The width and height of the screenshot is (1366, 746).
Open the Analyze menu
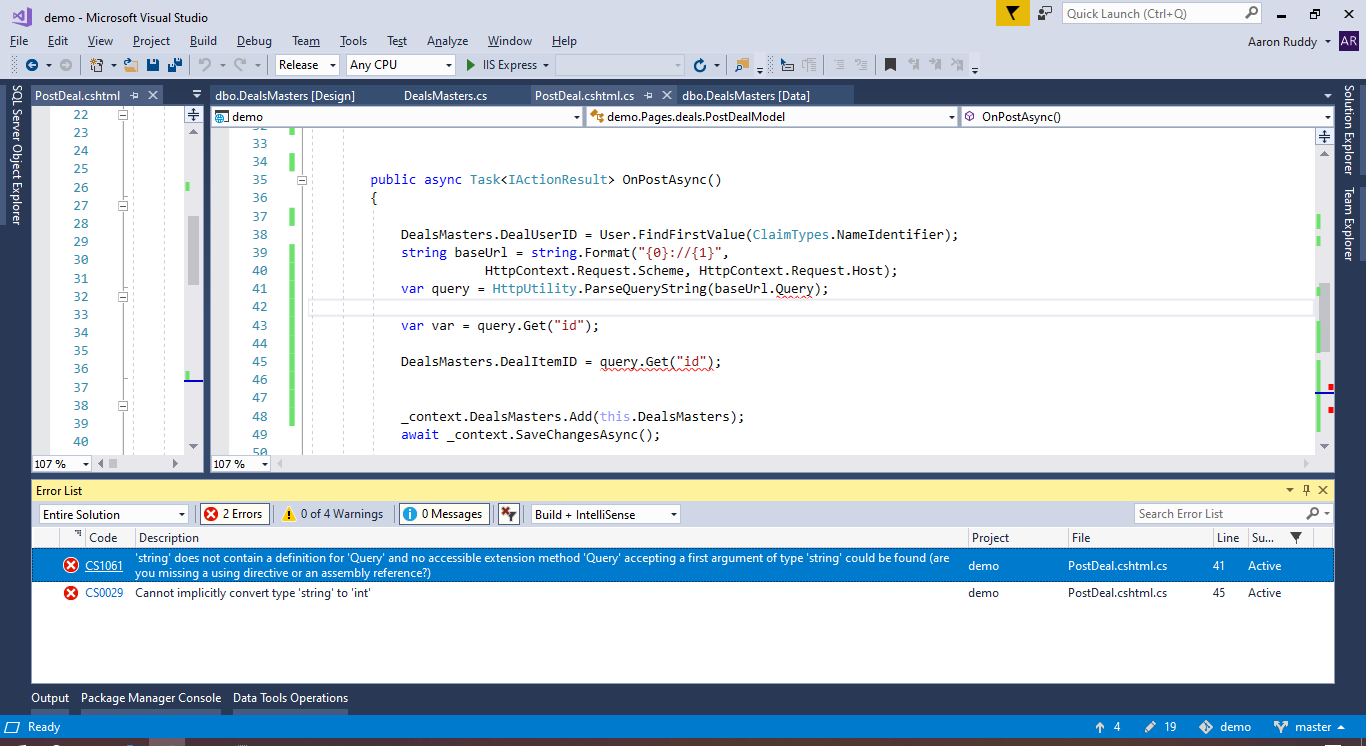coord(447,41)
